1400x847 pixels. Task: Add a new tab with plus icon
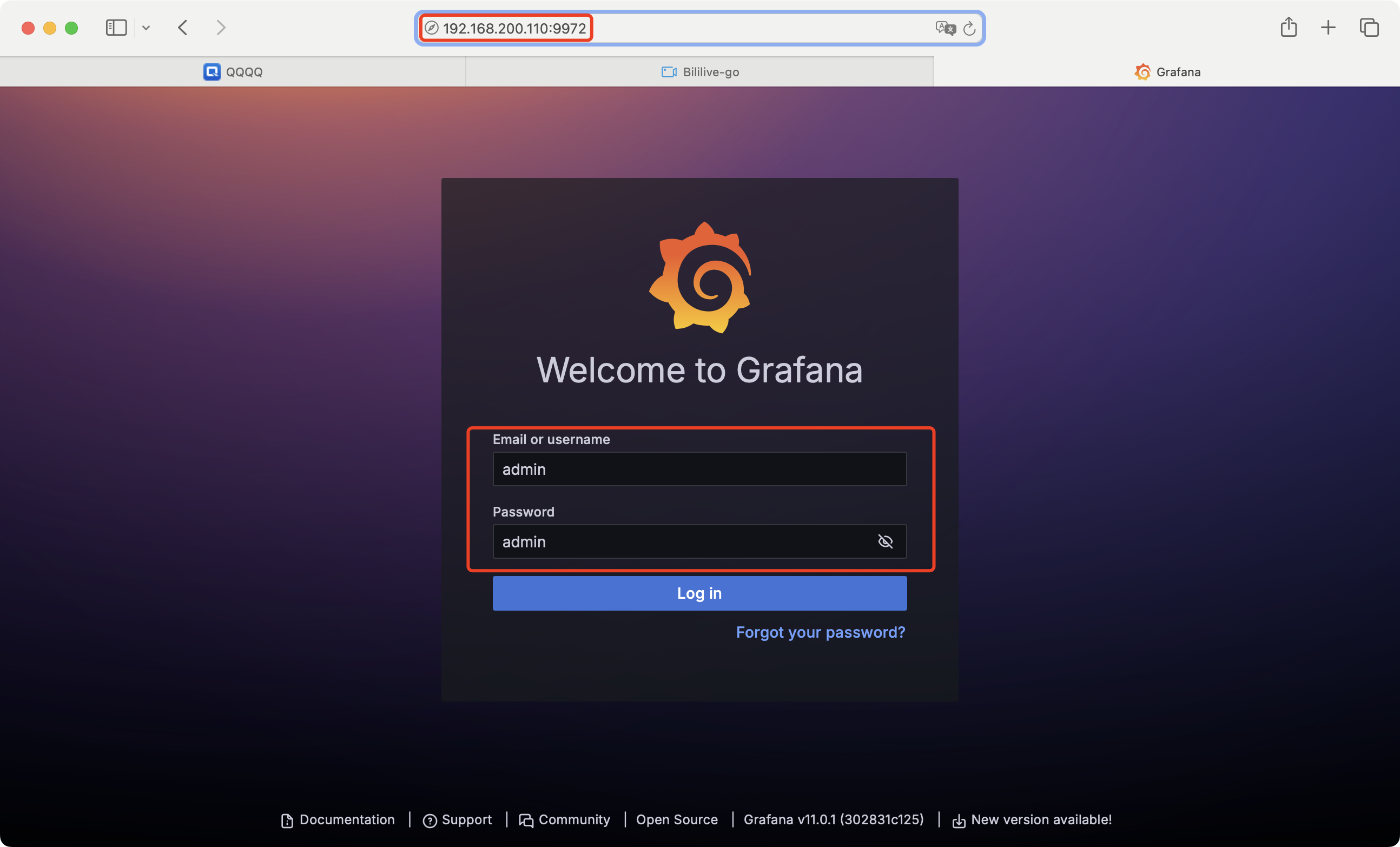[1328, 27]
